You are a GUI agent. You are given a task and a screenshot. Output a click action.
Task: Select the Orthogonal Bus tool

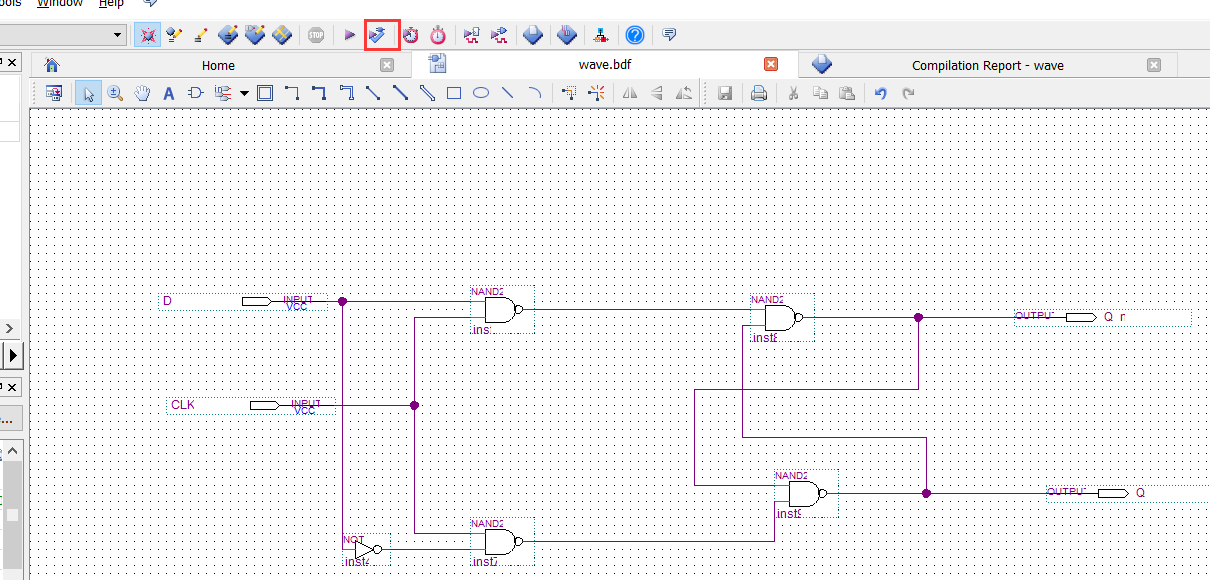(319, 94)
